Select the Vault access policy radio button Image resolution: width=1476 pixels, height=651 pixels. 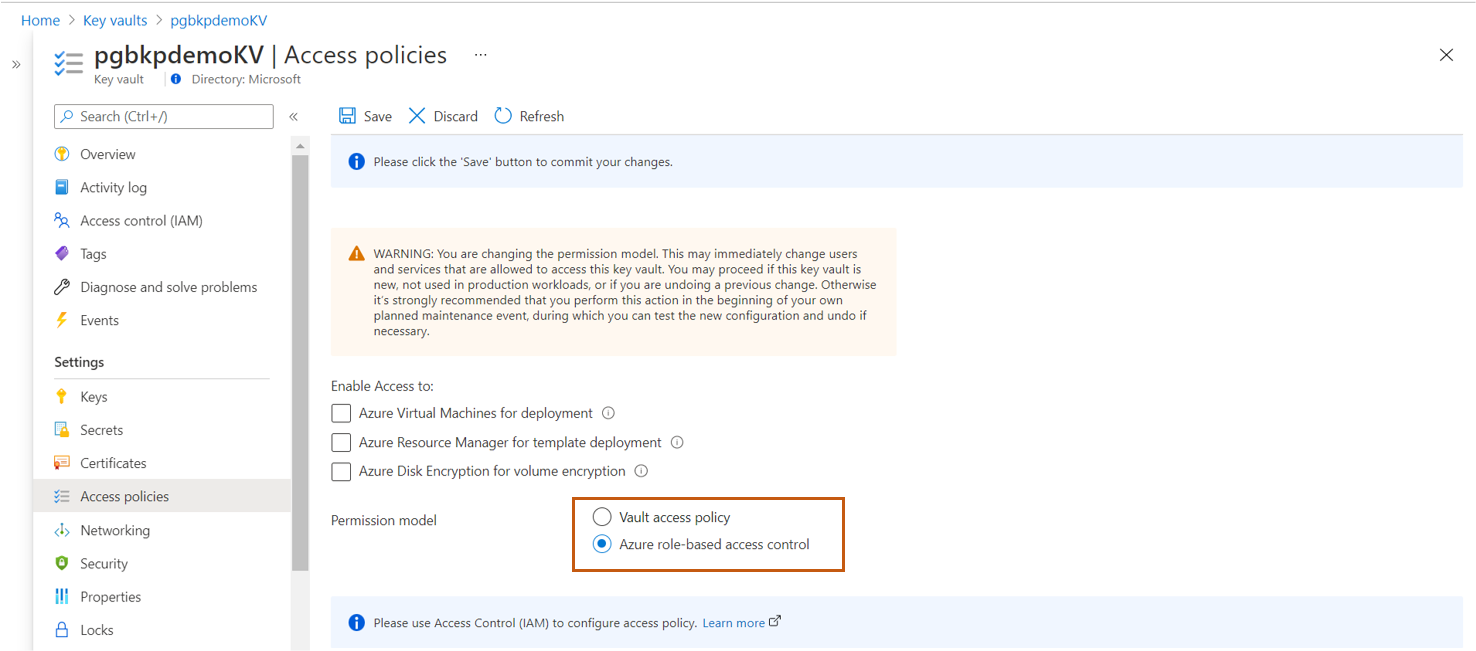(601, 516)
